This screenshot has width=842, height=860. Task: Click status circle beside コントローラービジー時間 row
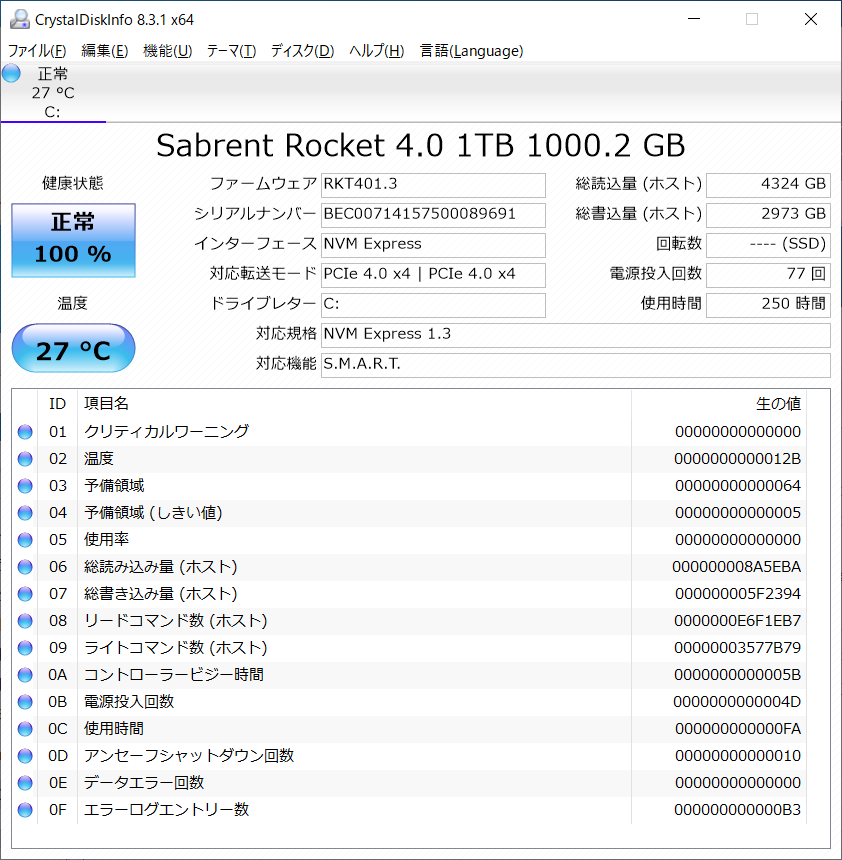click(x=25, y=675)
